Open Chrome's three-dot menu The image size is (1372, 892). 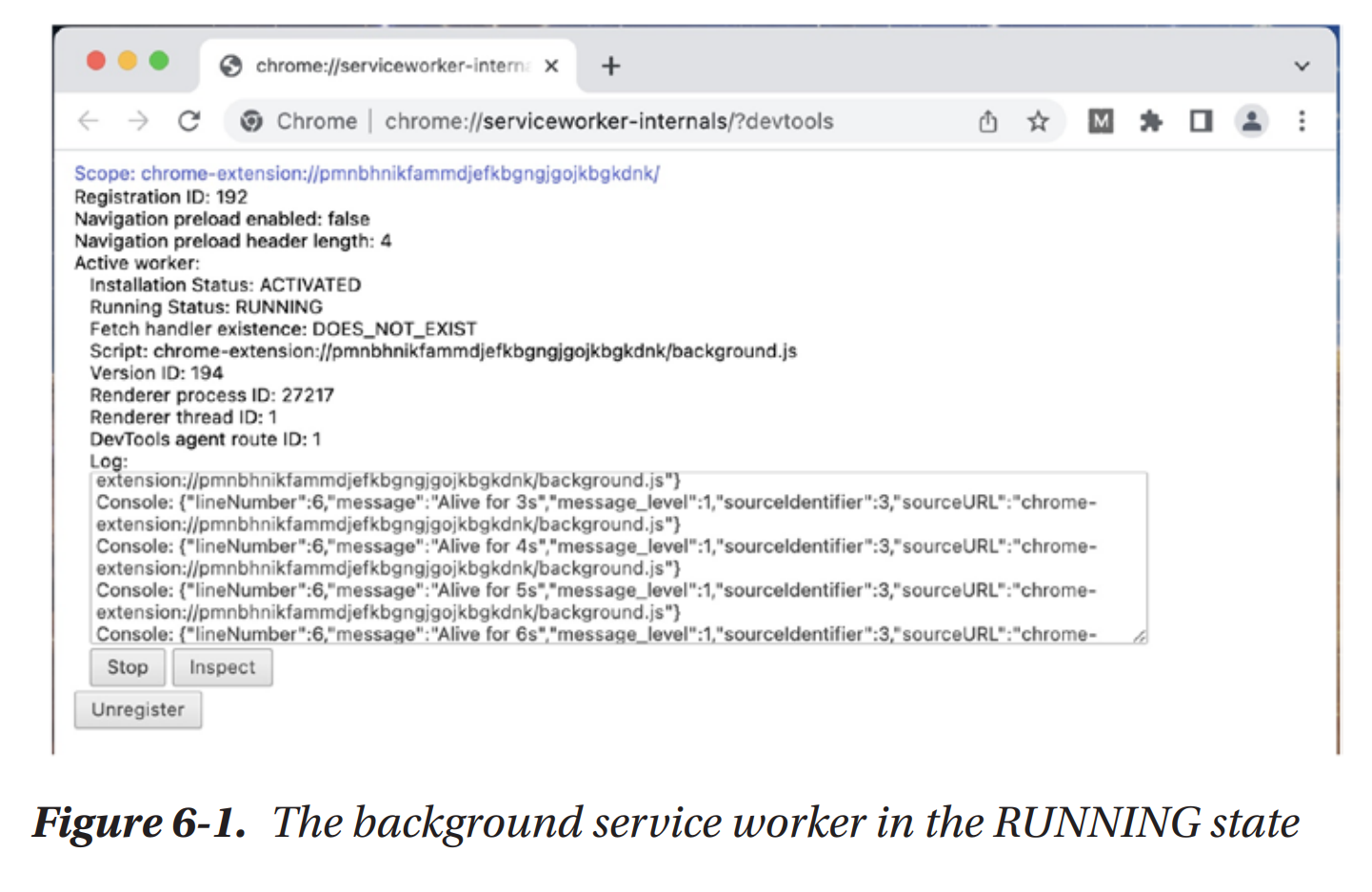pyautogui.click(x=1302, y=121)
